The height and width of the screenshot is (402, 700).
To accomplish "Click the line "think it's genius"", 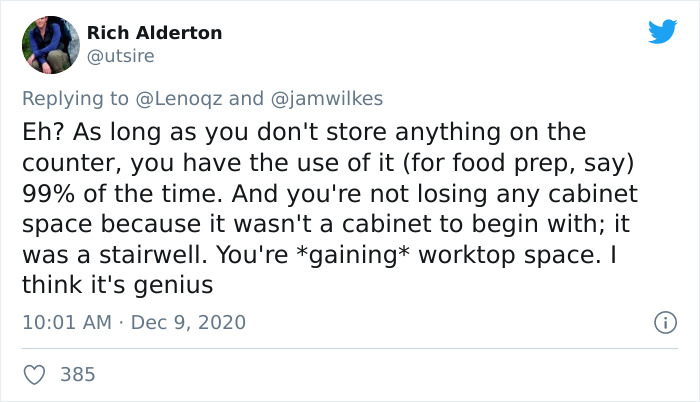I will pyautogui.click(x=118, y=285).
